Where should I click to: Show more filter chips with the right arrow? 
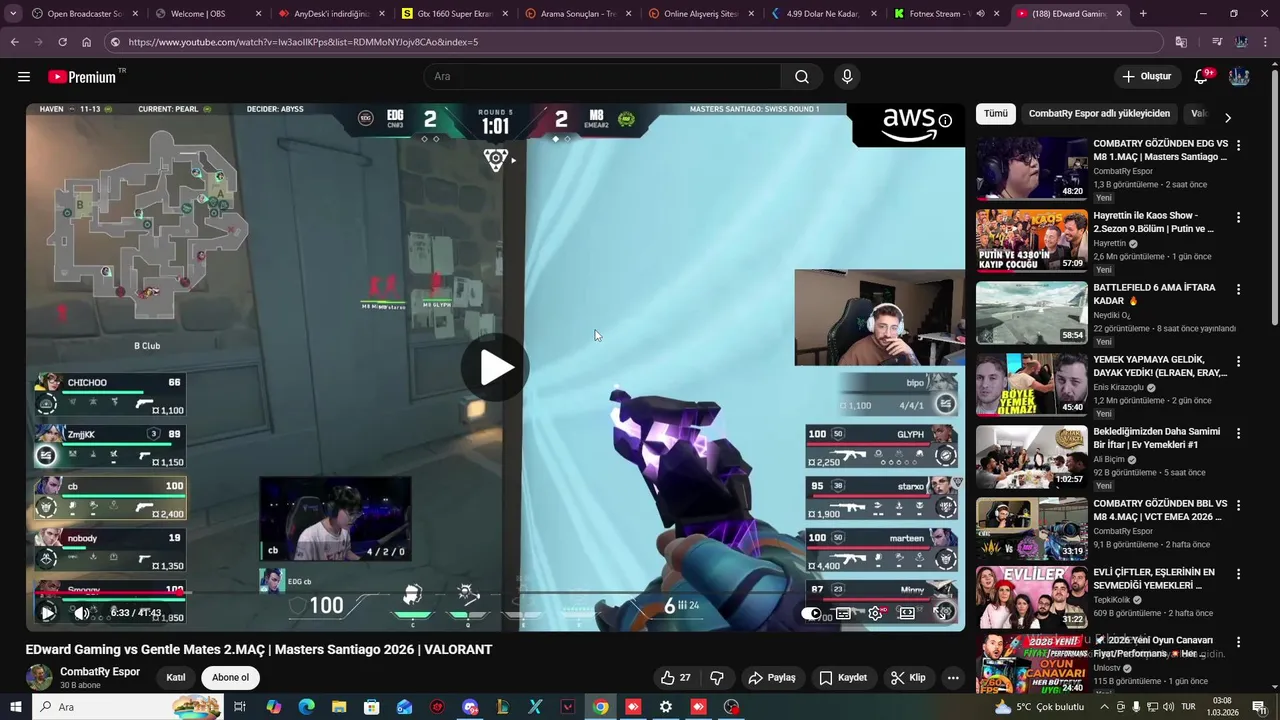click(x=1228, y=117)
